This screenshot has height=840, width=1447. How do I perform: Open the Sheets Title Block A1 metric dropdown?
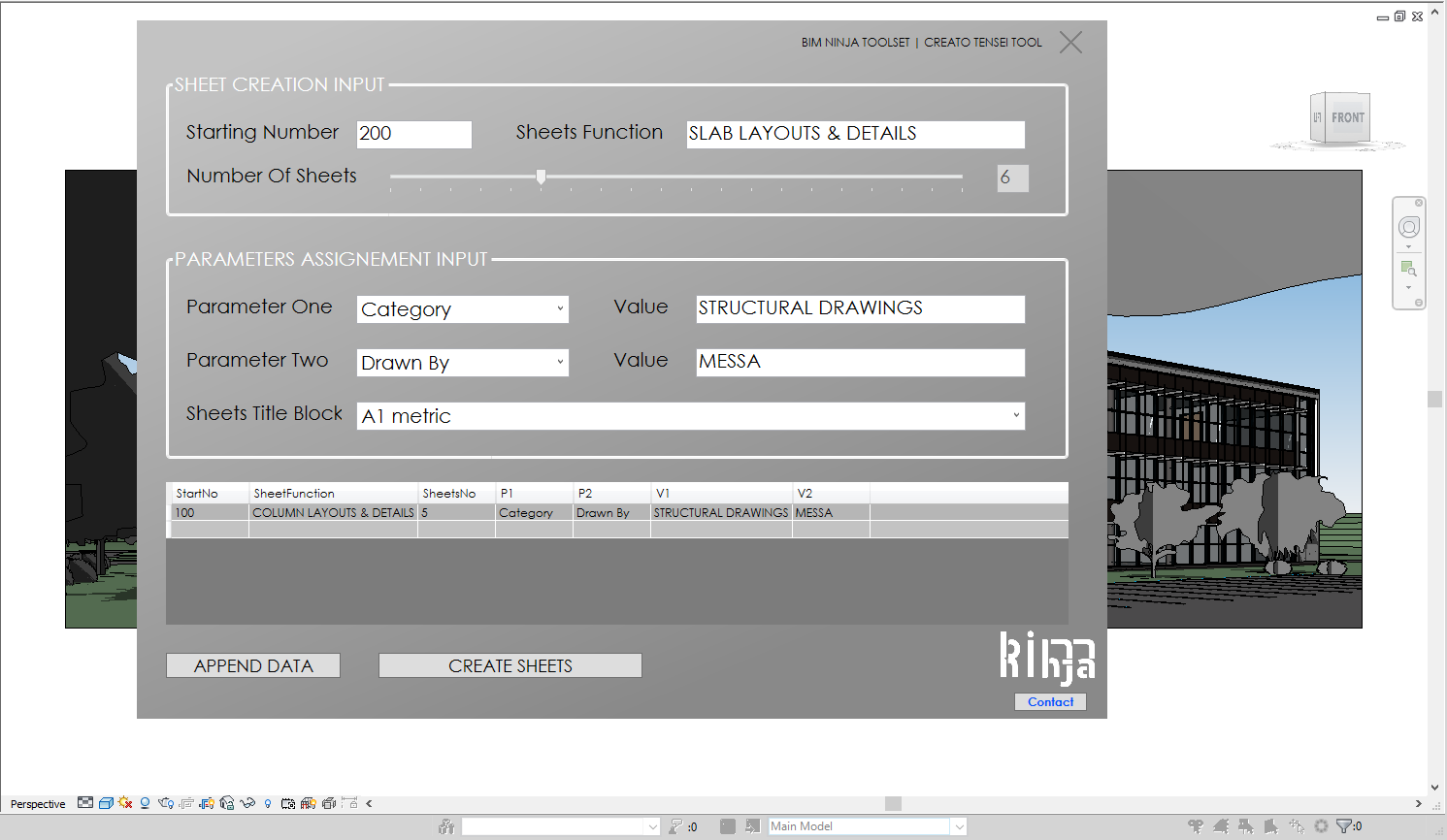(691, 416)
